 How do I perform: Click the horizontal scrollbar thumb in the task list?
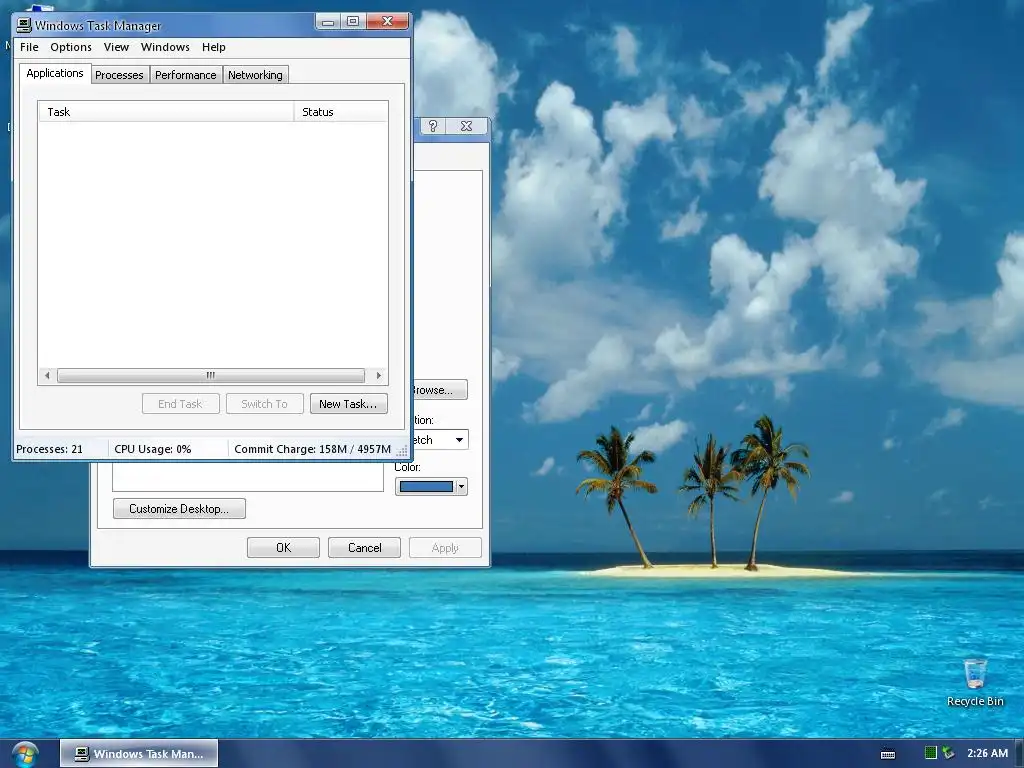point(211,376)
